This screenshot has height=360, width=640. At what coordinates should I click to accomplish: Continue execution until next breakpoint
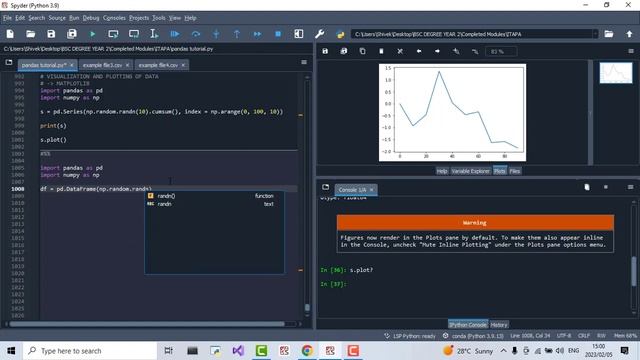257,34
